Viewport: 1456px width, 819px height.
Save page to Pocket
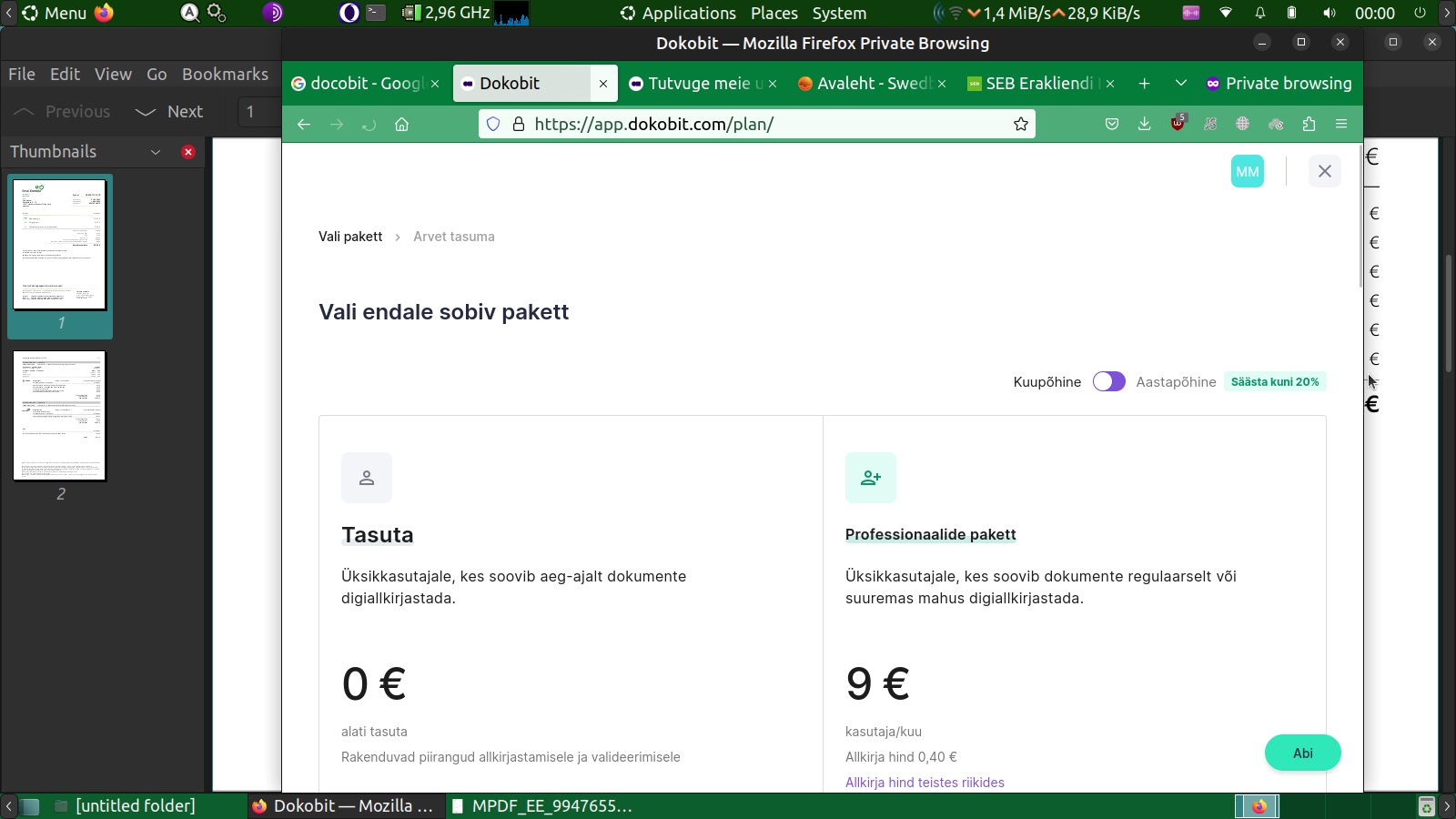(1112, 124)
